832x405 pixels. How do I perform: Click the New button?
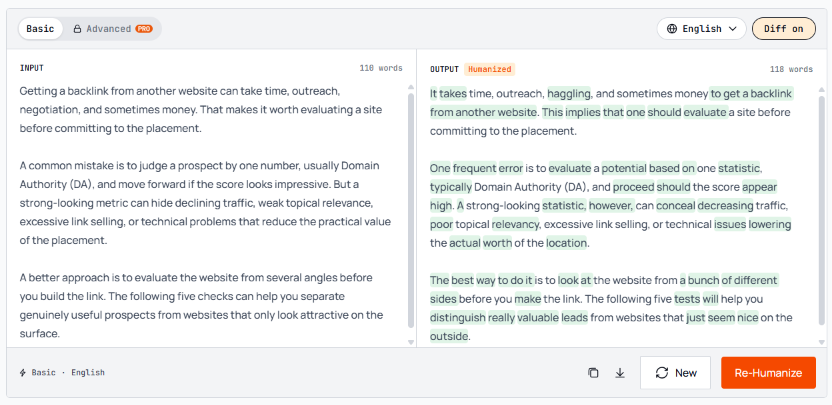(675, 373)
